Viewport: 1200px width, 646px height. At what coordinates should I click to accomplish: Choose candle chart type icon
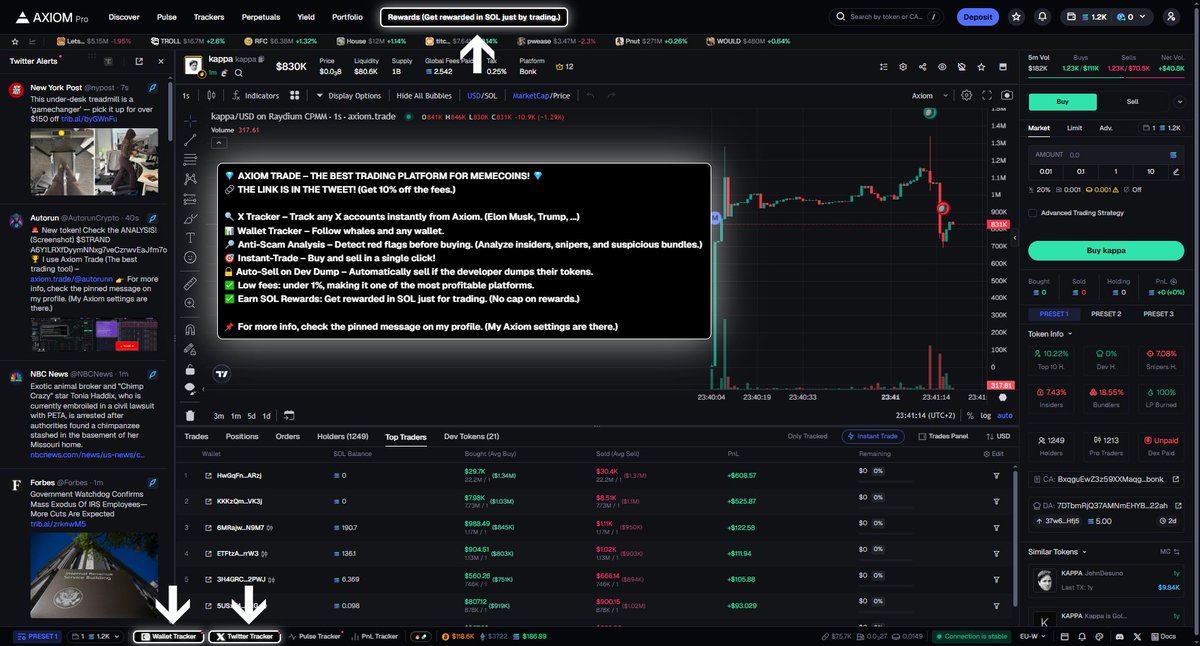(x=212, y=96)
